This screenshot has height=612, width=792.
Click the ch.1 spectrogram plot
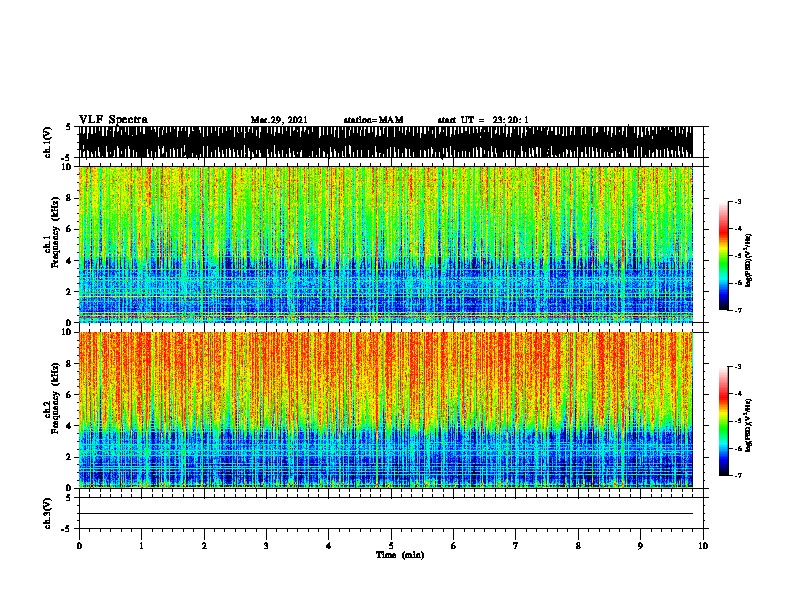coord(385,244)
